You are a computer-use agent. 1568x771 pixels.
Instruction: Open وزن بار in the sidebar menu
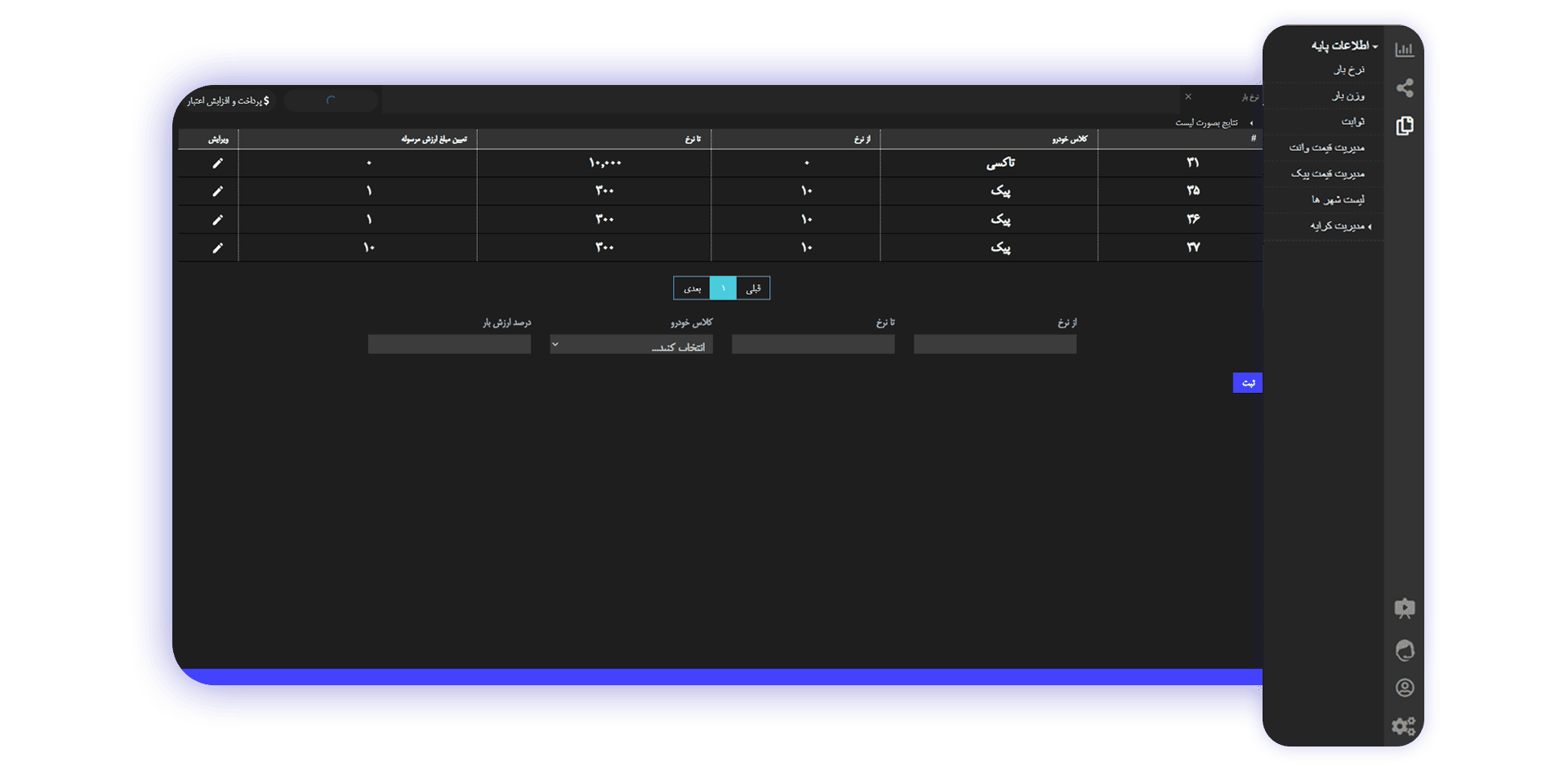point(1348,96)
